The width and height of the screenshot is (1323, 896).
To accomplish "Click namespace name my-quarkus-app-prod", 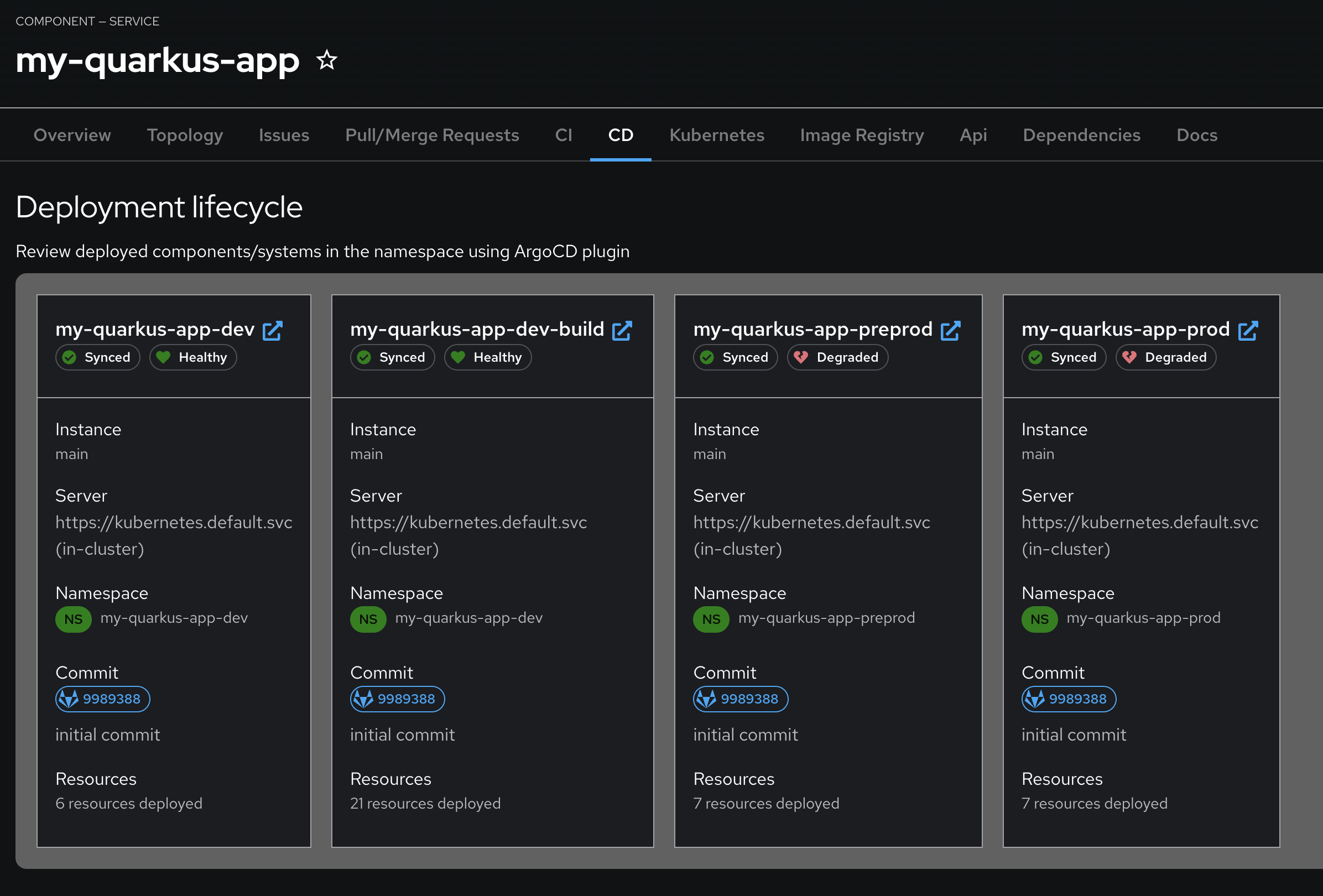I will [x=1144, y=618].
